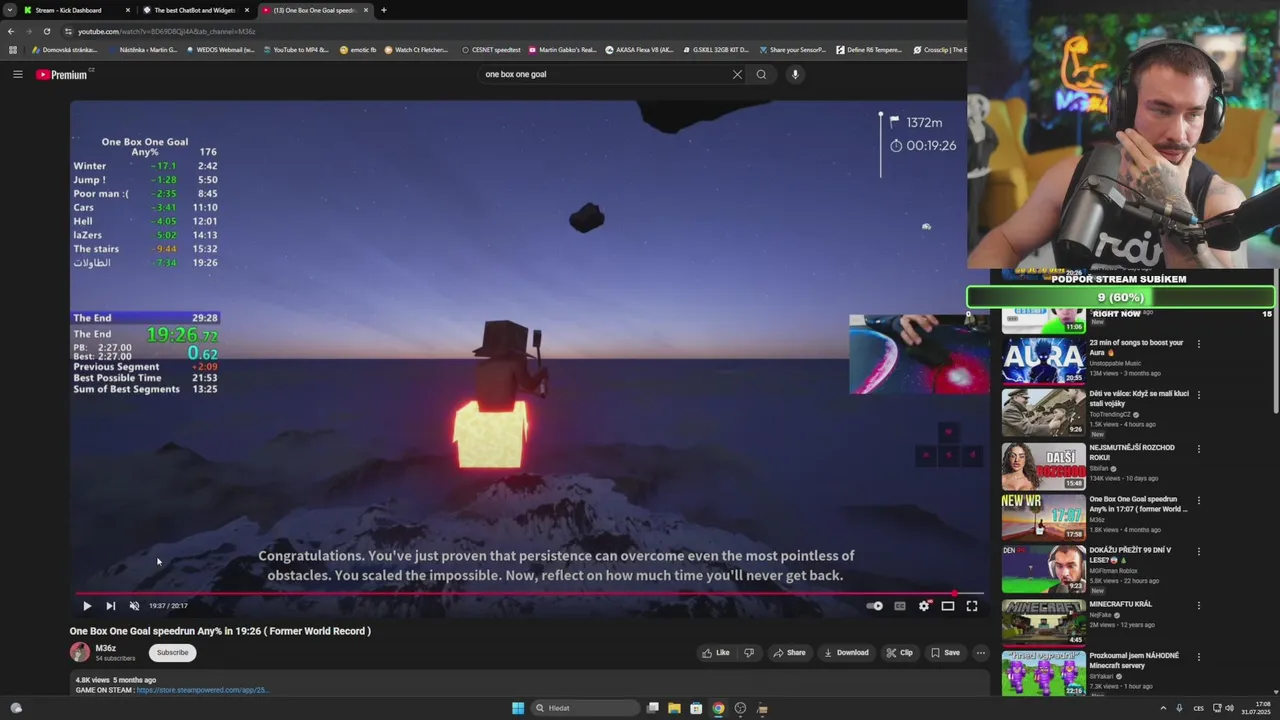
Task: Open the emotic fb bookmark
Action: 358,50
